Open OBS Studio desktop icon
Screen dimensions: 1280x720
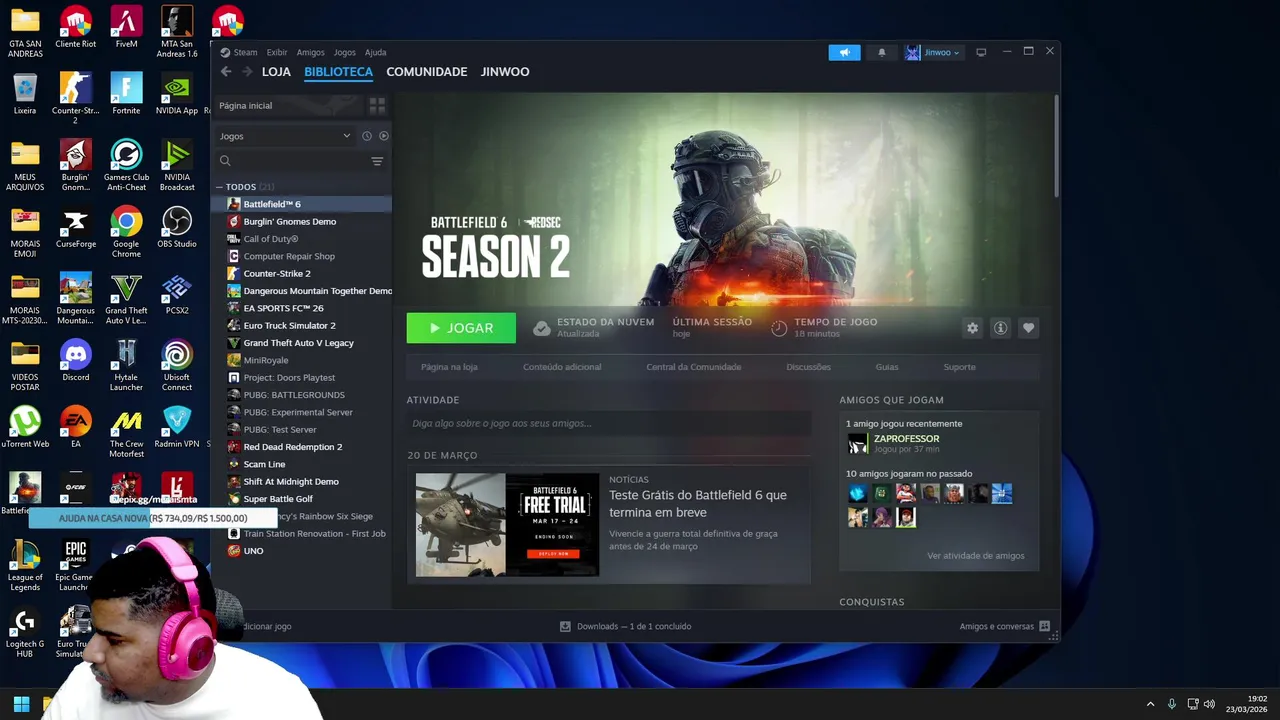(177, 227)
